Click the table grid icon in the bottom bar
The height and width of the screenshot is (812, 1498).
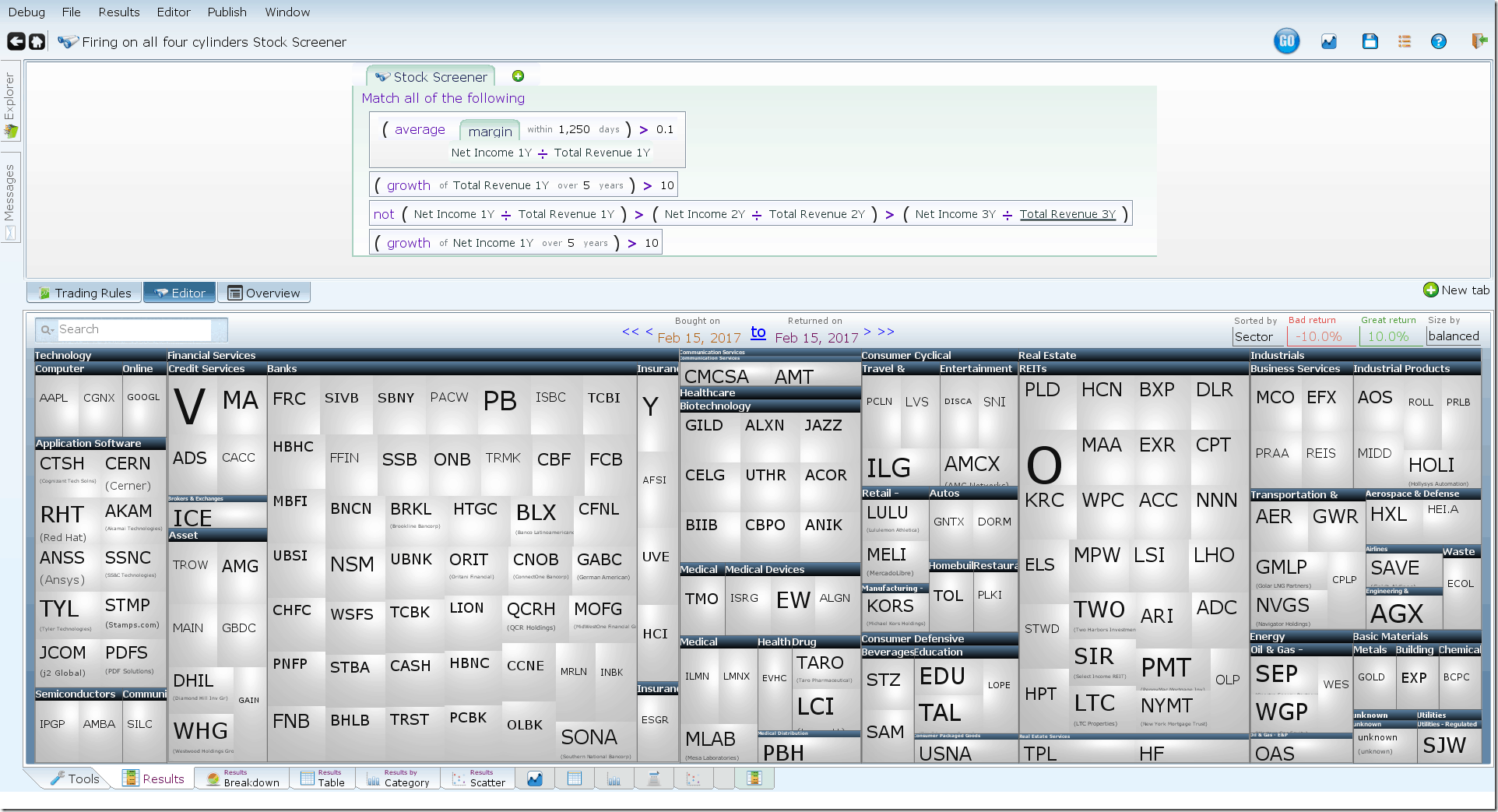pos(575,779)
